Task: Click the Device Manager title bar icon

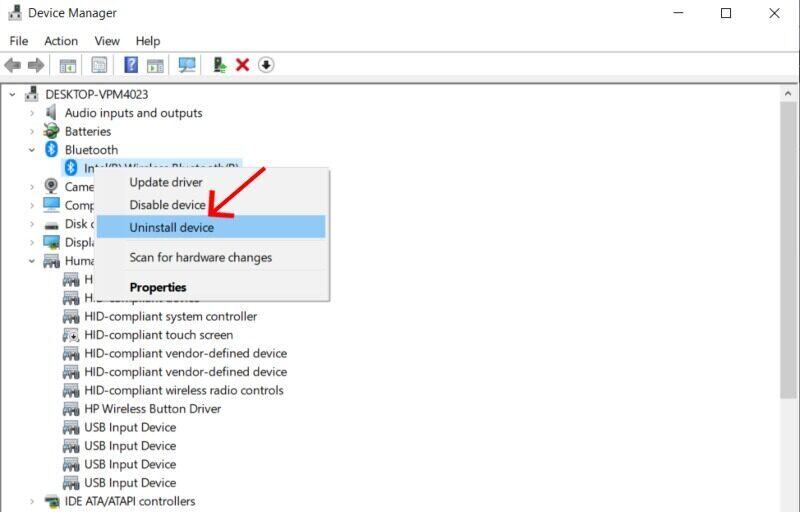Action: (15, 12)
